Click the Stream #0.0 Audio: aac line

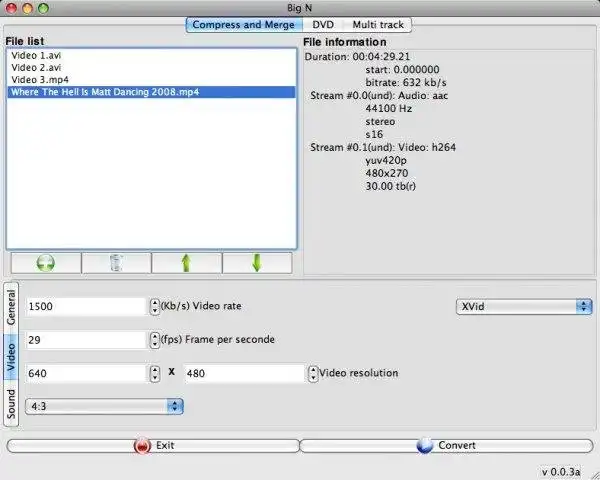(379, 96)
